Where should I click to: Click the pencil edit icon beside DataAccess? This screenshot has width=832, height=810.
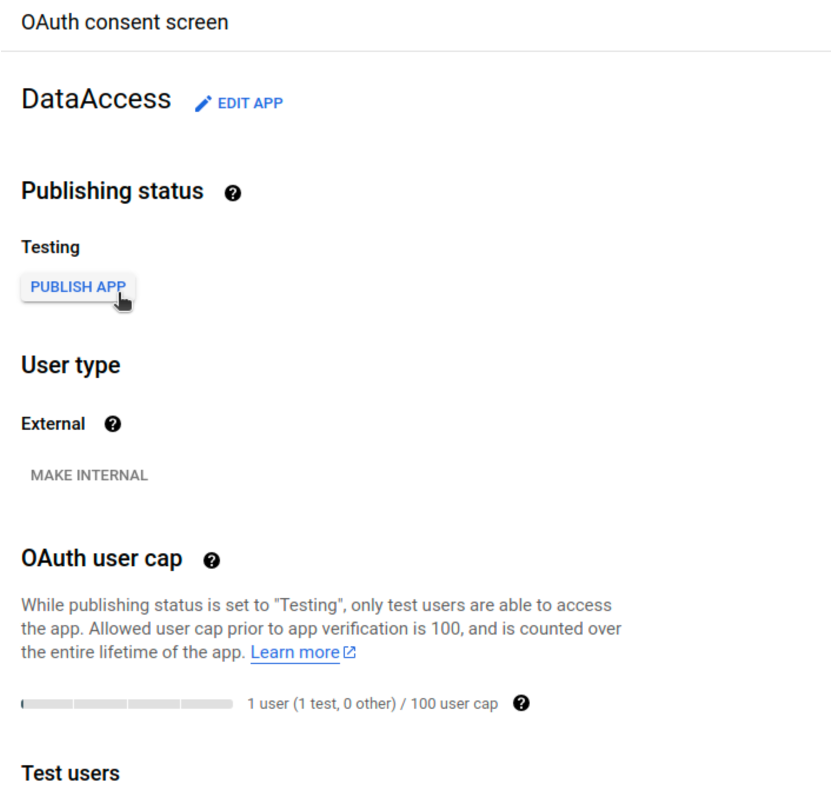(202, 102)
